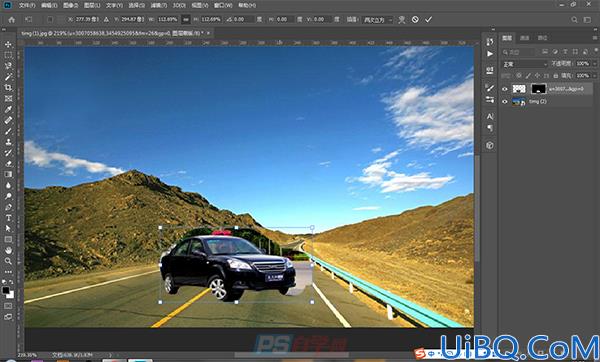Open the Opacity slider dropdown arrow

[595, 64]
